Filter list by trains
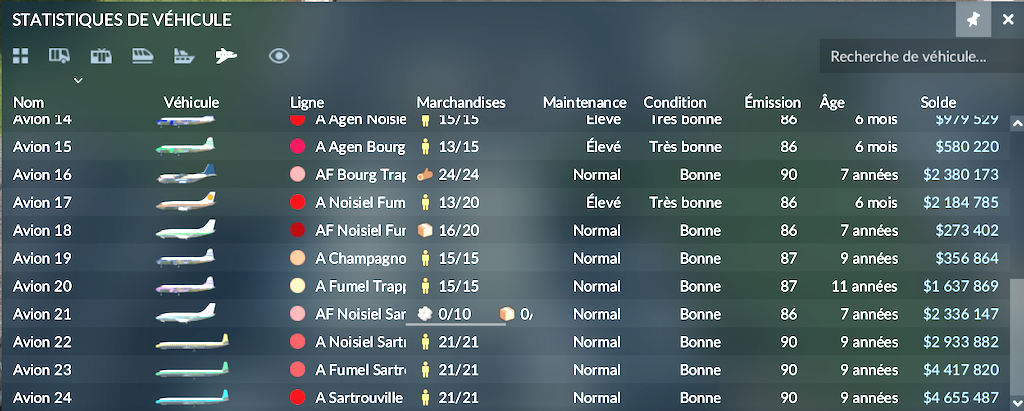Image resolution: width=1024 pixels, height=411 pixels. point(141,56)
